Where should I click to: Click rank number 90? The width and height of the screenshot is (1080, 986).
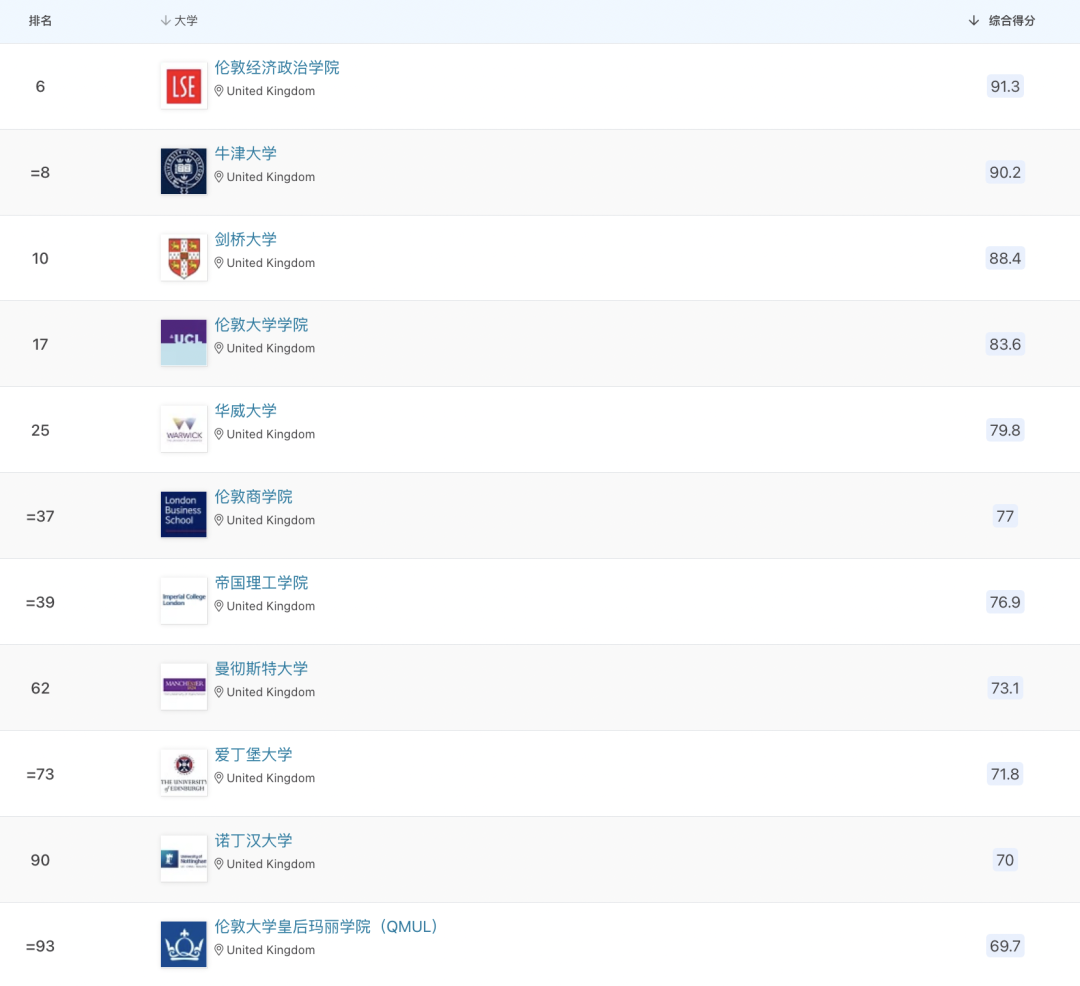pyautogui.click(x=40, y=860)
